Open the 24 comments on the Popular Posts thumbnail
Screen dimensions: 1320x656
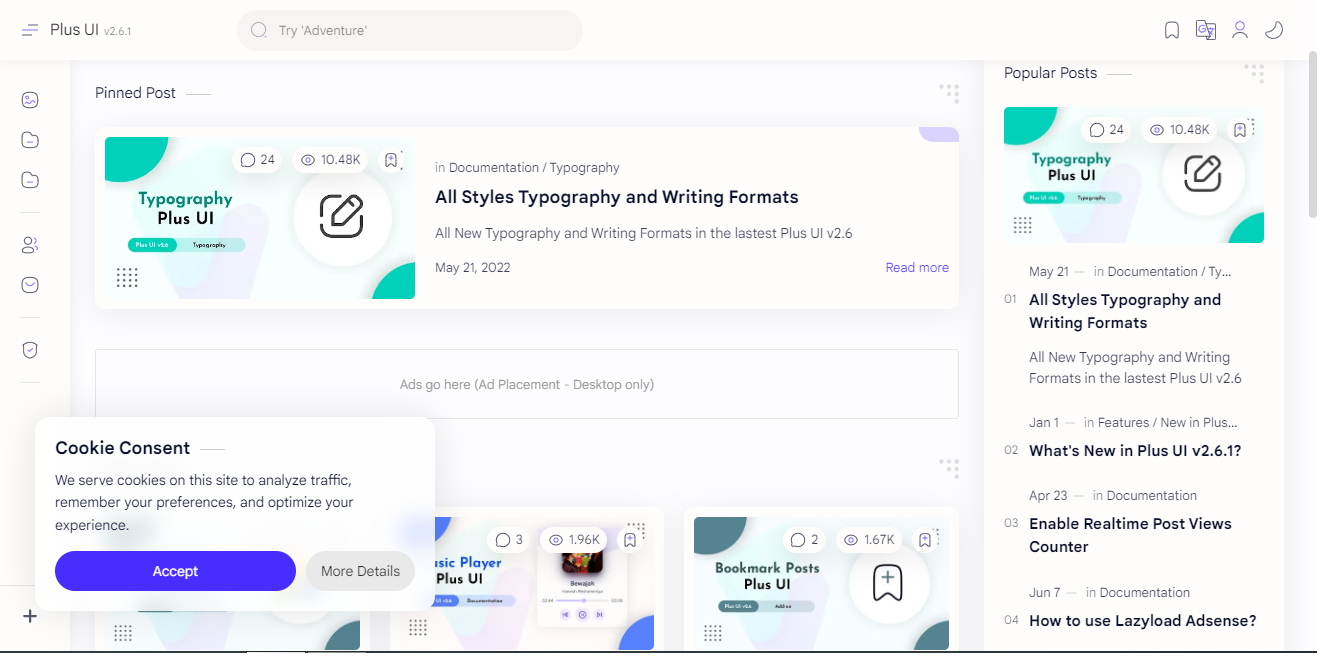tap(1107, 130)
